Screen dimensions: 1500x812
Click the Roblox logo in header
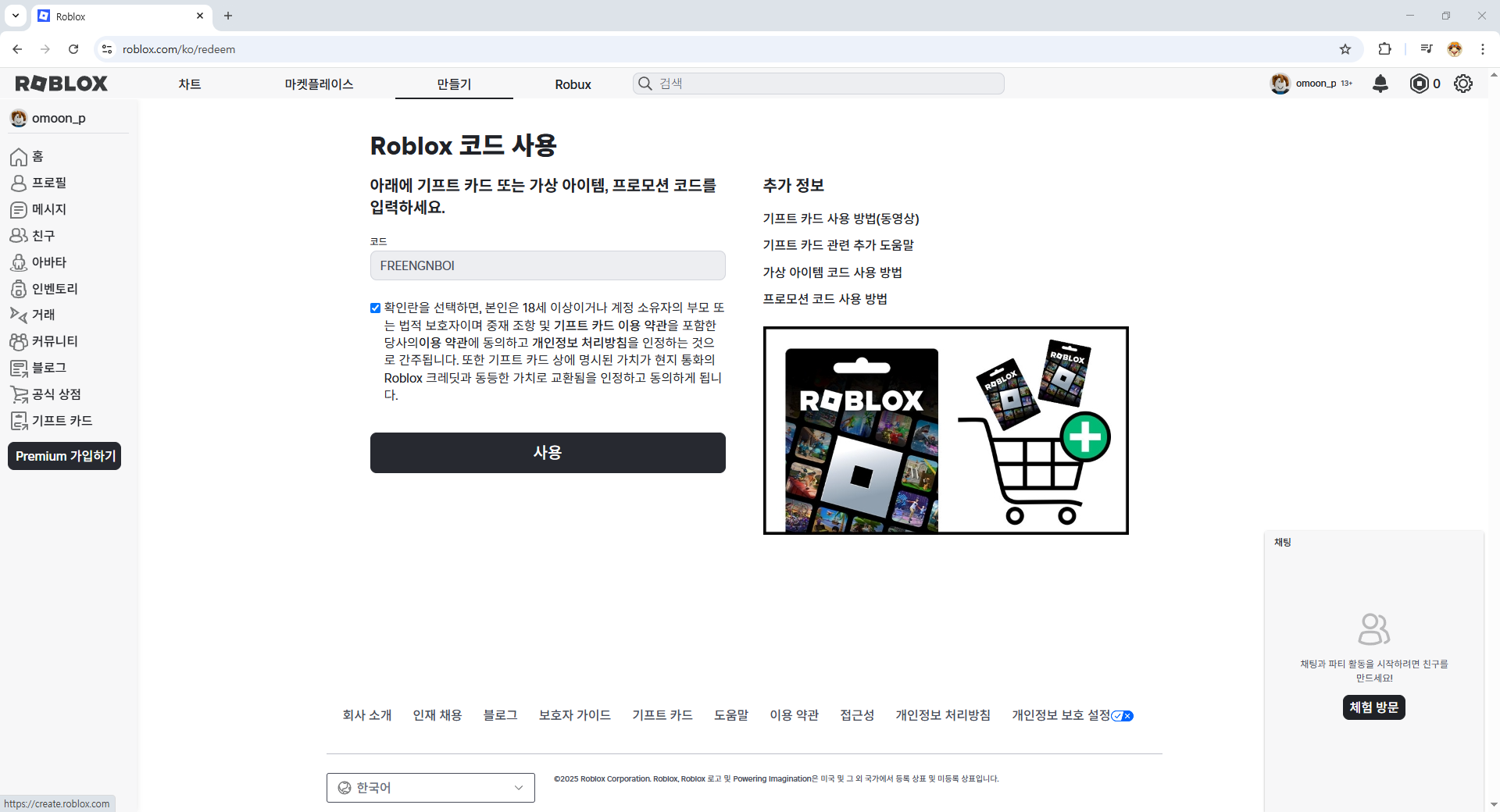point(62,84)
